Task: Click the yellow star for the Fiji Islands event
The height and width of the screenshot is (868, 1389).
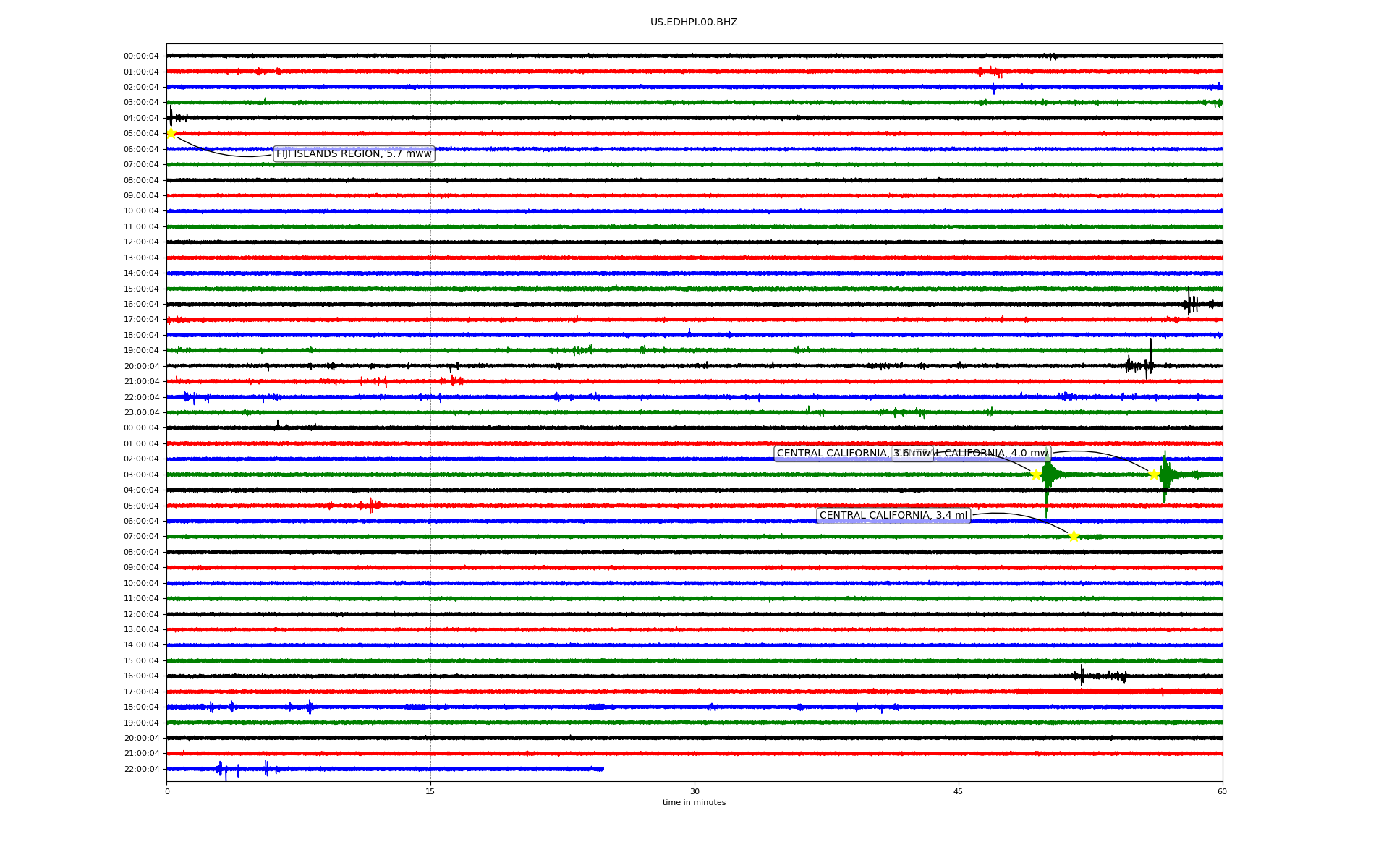Action: click(171, 133)
